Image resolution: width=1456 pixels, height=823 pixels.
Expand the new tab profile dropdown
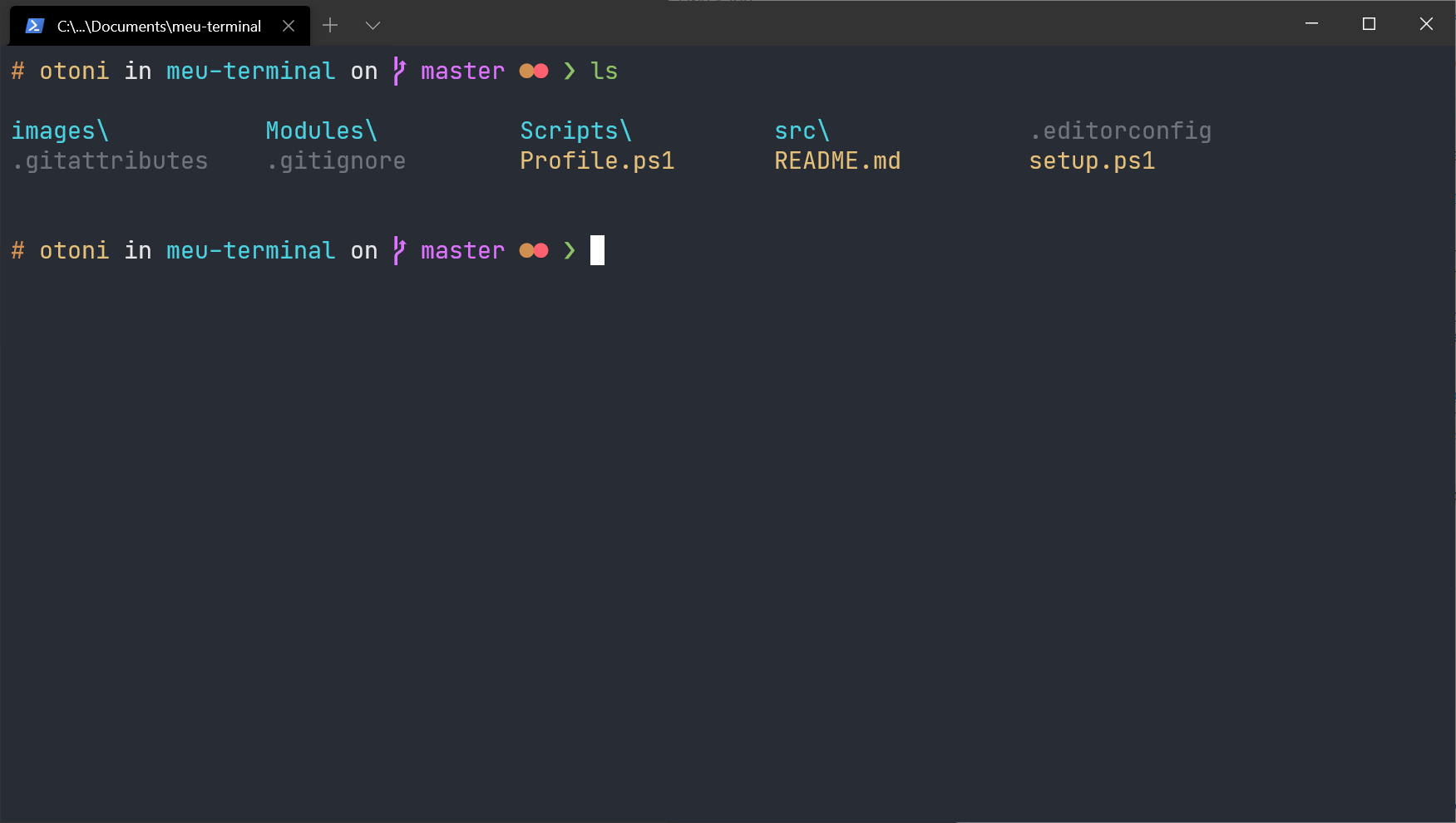tap(373, 26)
